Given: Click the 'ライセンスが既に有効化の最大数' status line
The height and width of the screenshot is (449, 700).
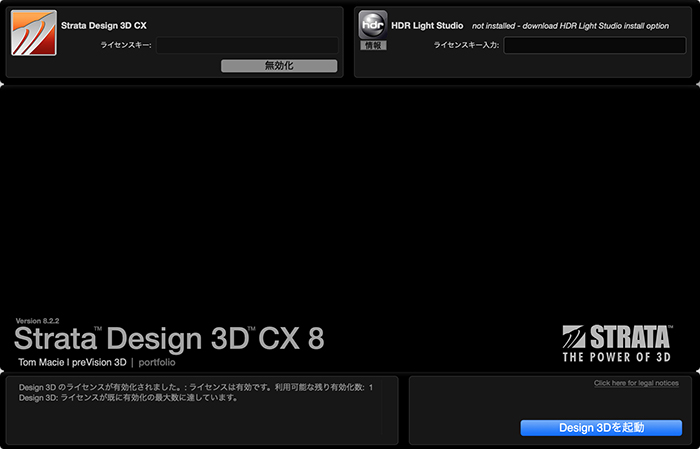Looking at the screenshot, I should pos(129,397).
